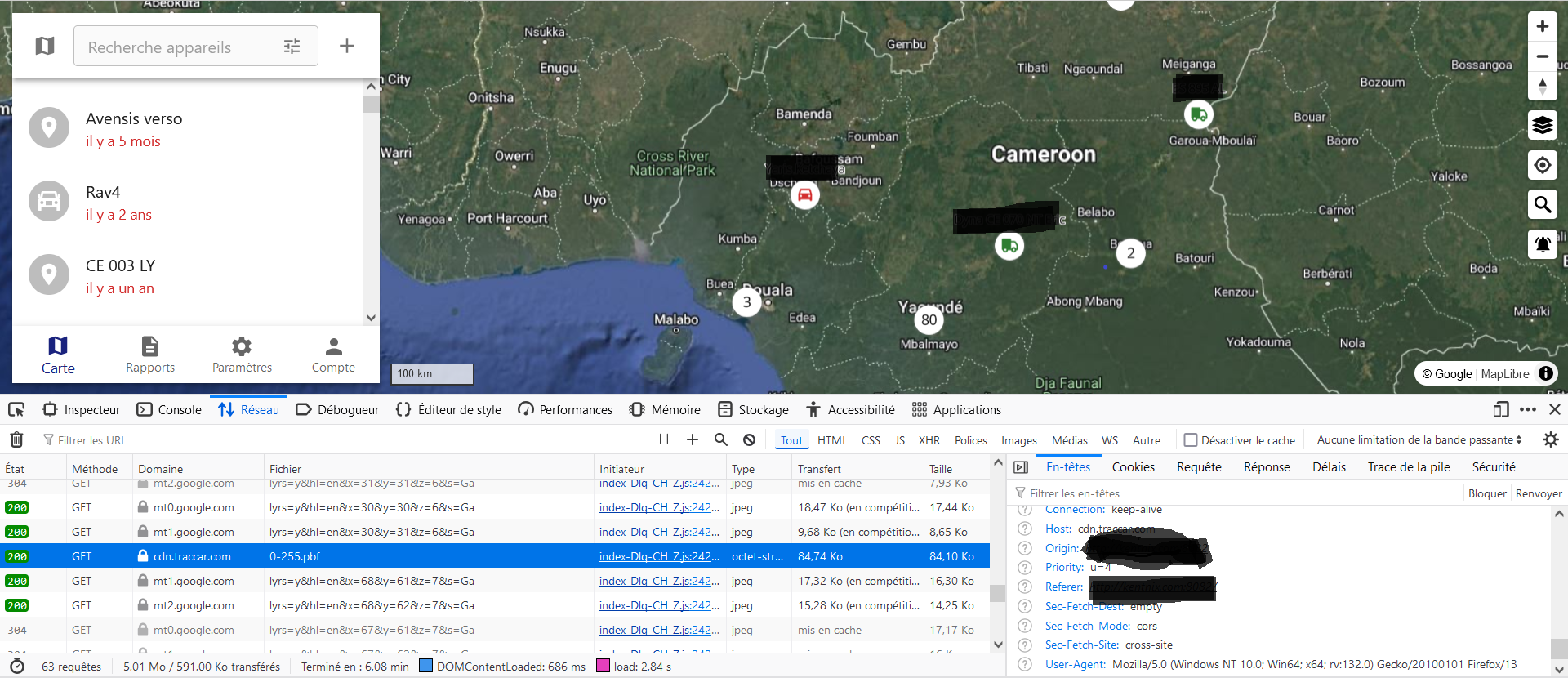The width and height of the screenshot is (1568, 678).
Task: Click the green truck marker near Belabo
Action: [1009, 245]
